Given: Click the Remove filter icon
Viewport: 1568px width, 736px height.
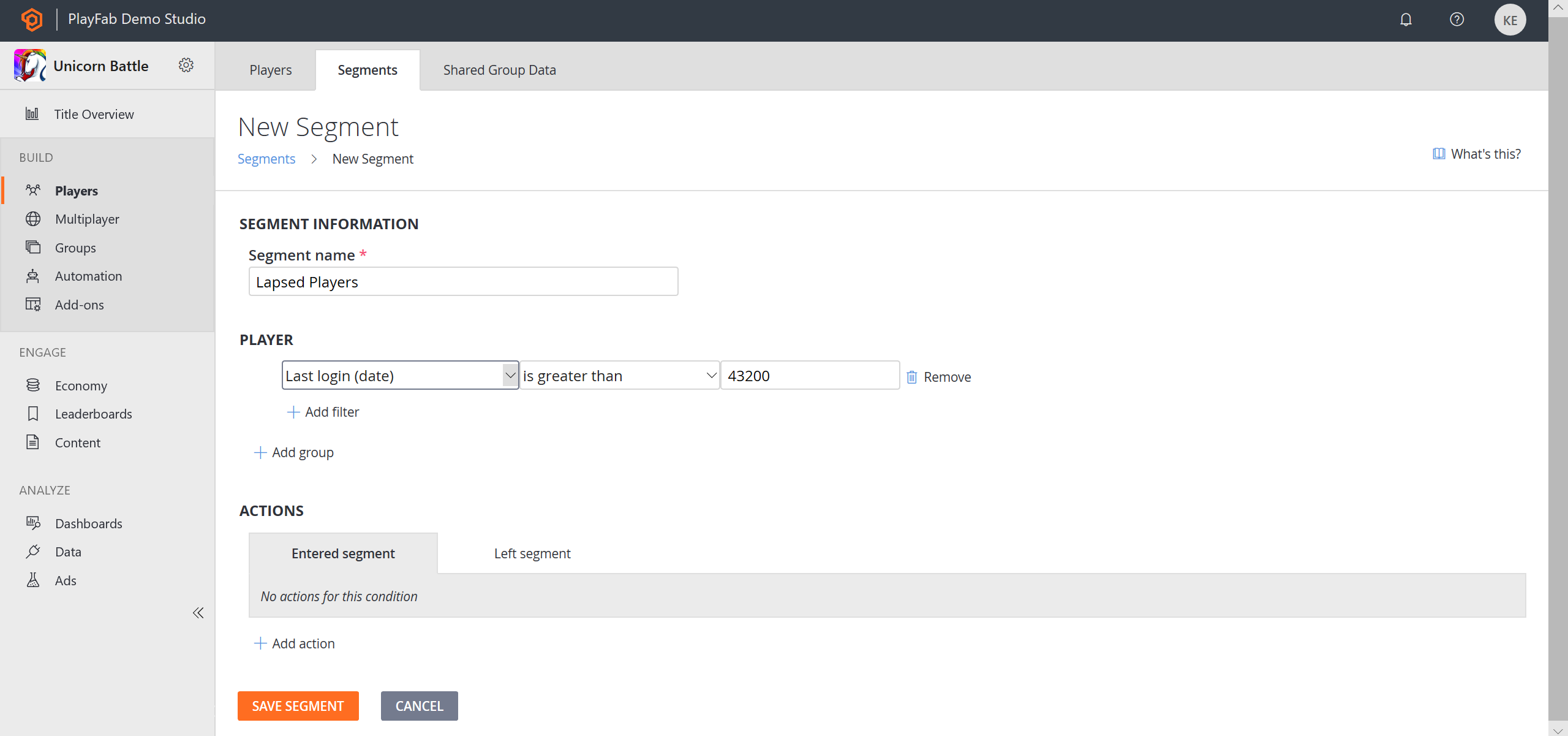Looking at the screenshot, I should pyautogui.click(x=911, y=377).
